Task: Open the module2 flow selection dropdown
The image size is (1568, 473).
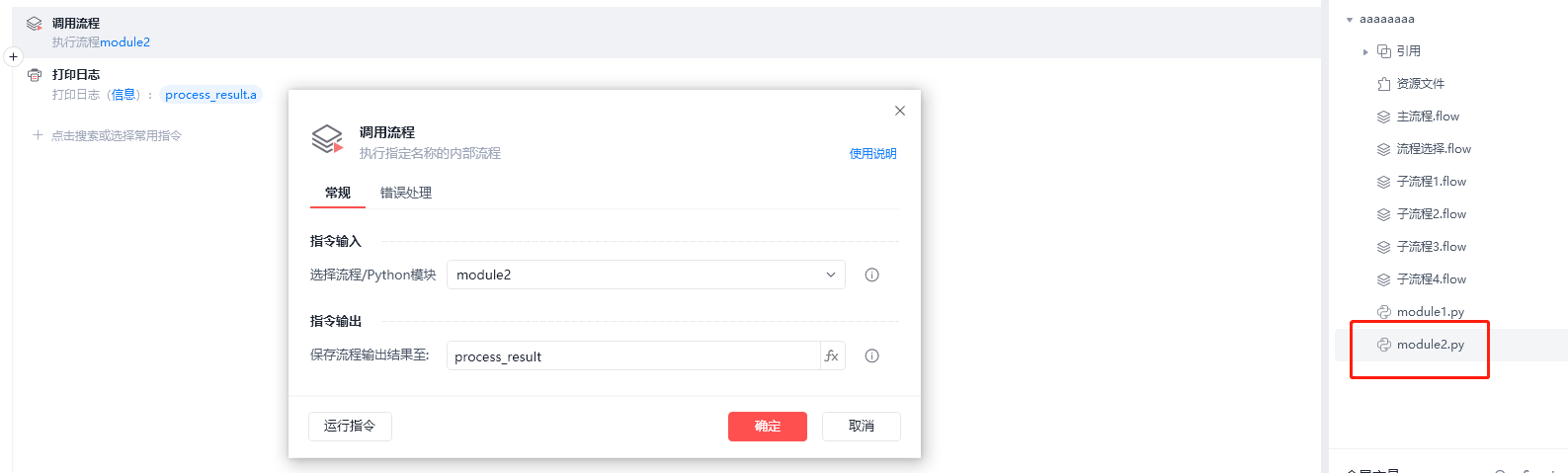Action: [645, 276]
